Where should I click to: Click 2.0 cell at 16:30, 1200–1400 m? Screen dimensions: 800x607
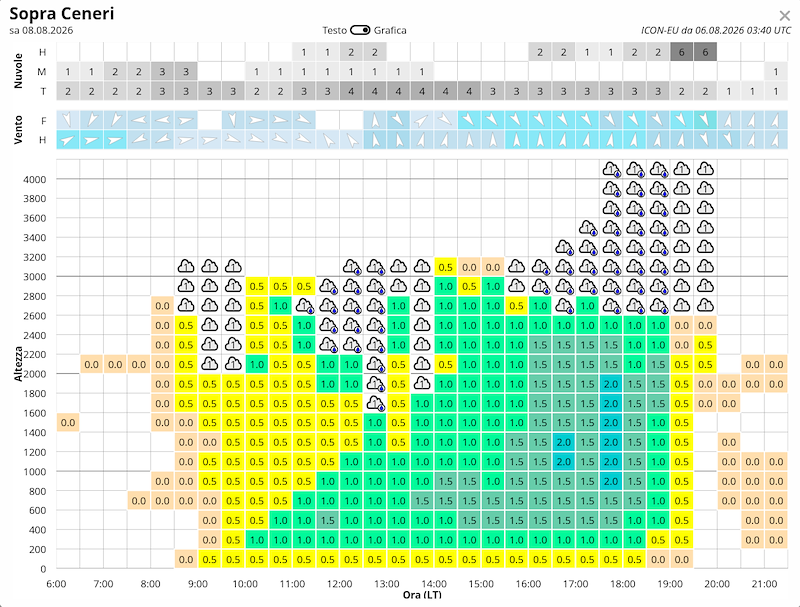pos(564,442)
